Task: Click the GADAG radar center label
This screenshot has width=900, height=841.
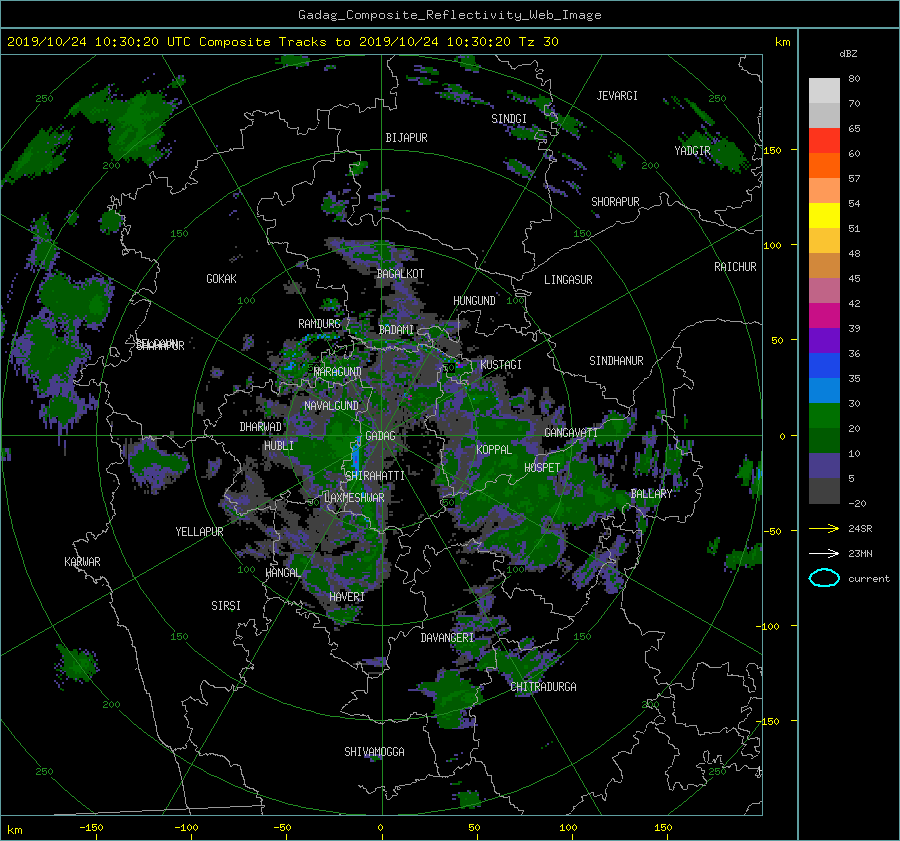Action: pyautogui.click(x=381, y=436)
